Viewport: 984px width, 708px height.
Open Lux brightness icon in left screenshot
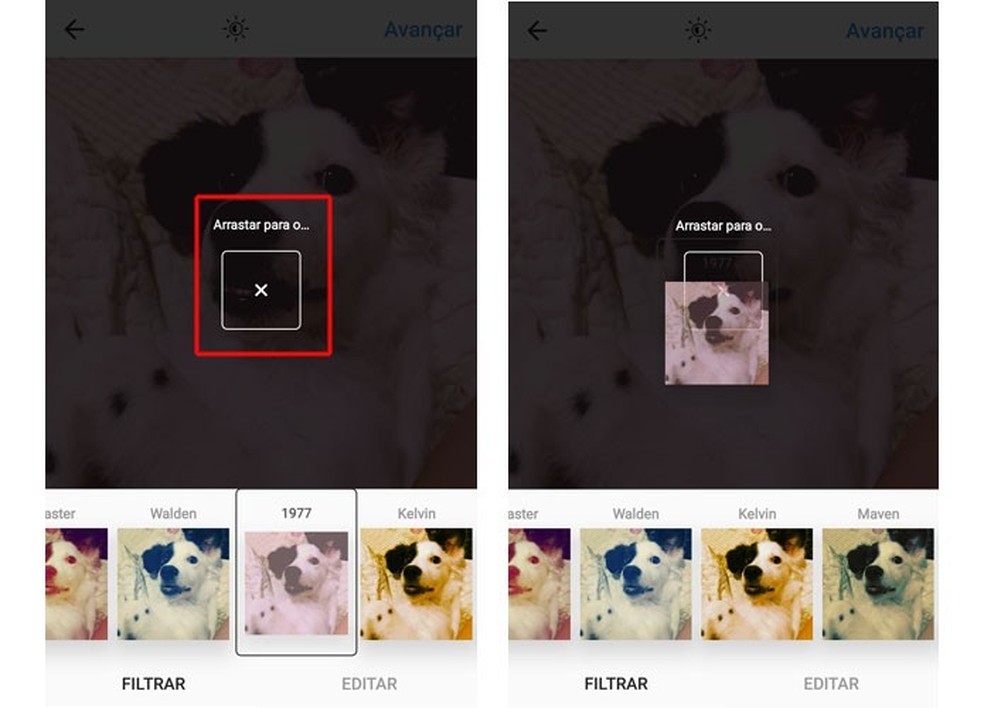tap(235, 29)
